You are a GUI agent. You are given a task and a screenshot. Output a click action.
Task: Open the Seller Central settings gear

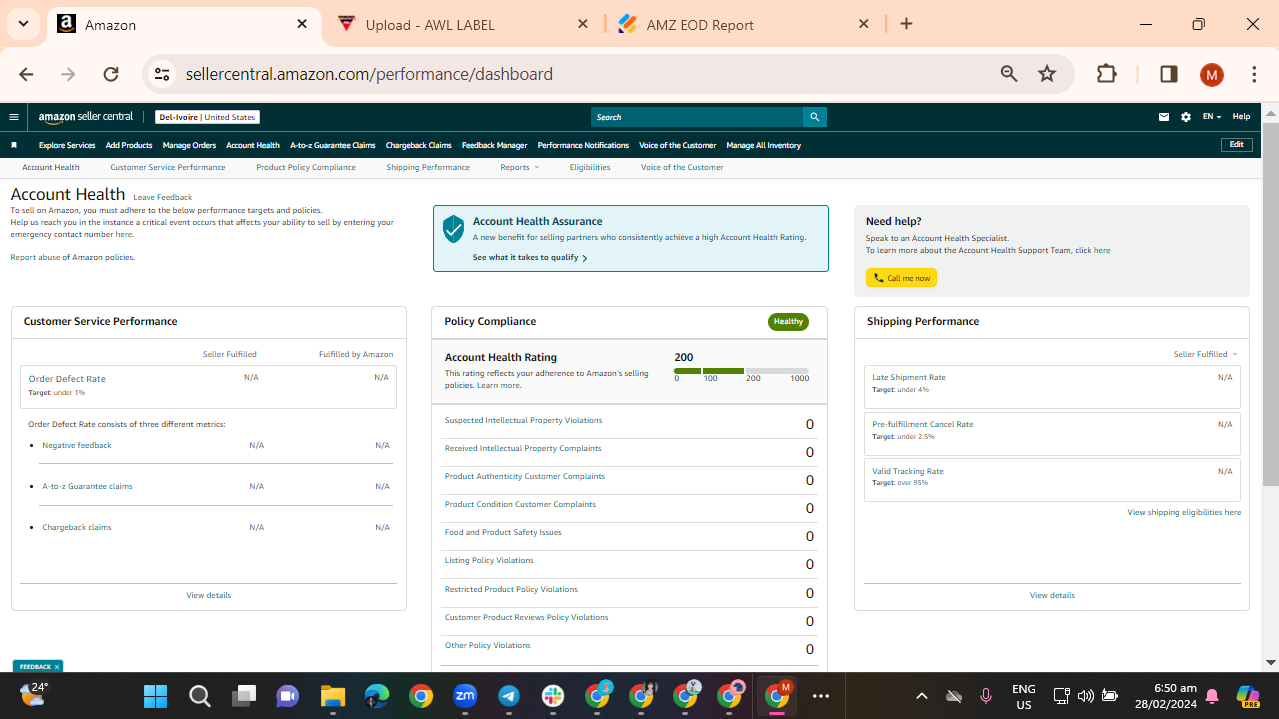(1186, 117)
